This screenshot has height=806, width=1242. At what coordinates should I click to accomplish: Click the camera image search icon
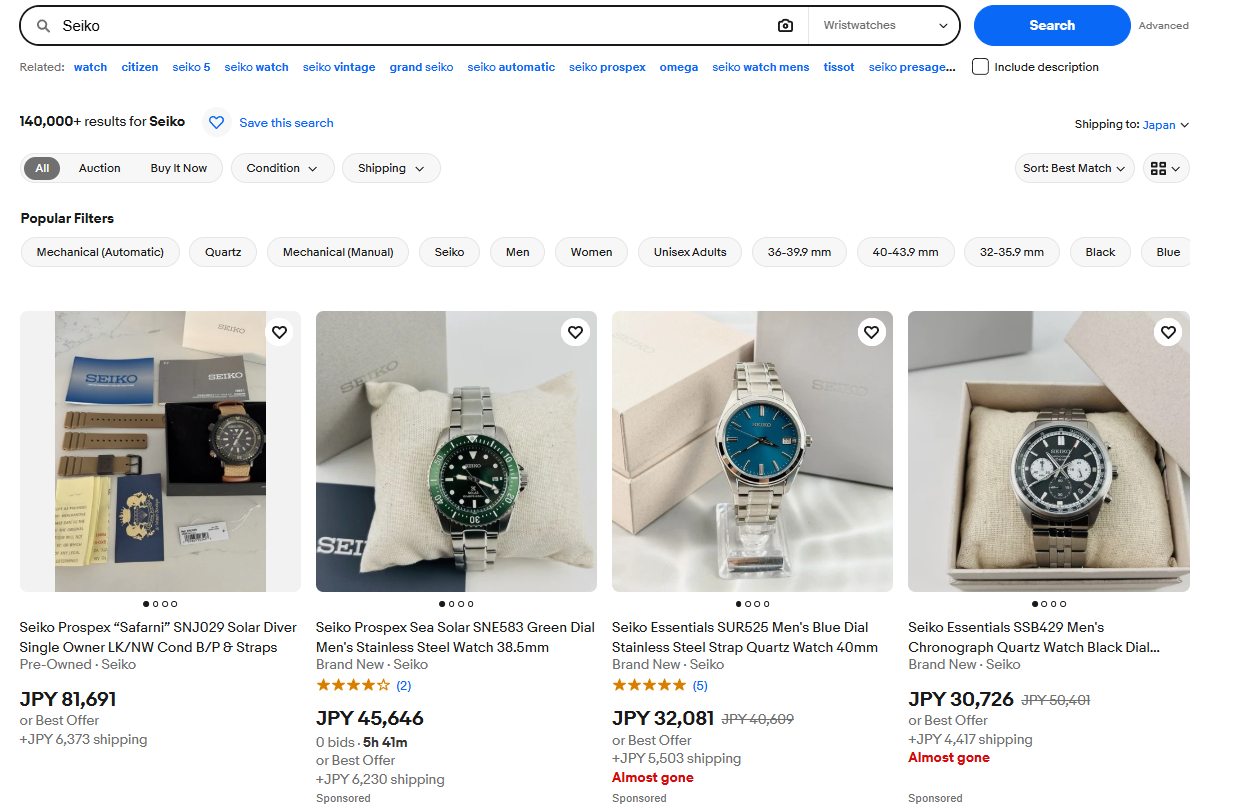785,26
